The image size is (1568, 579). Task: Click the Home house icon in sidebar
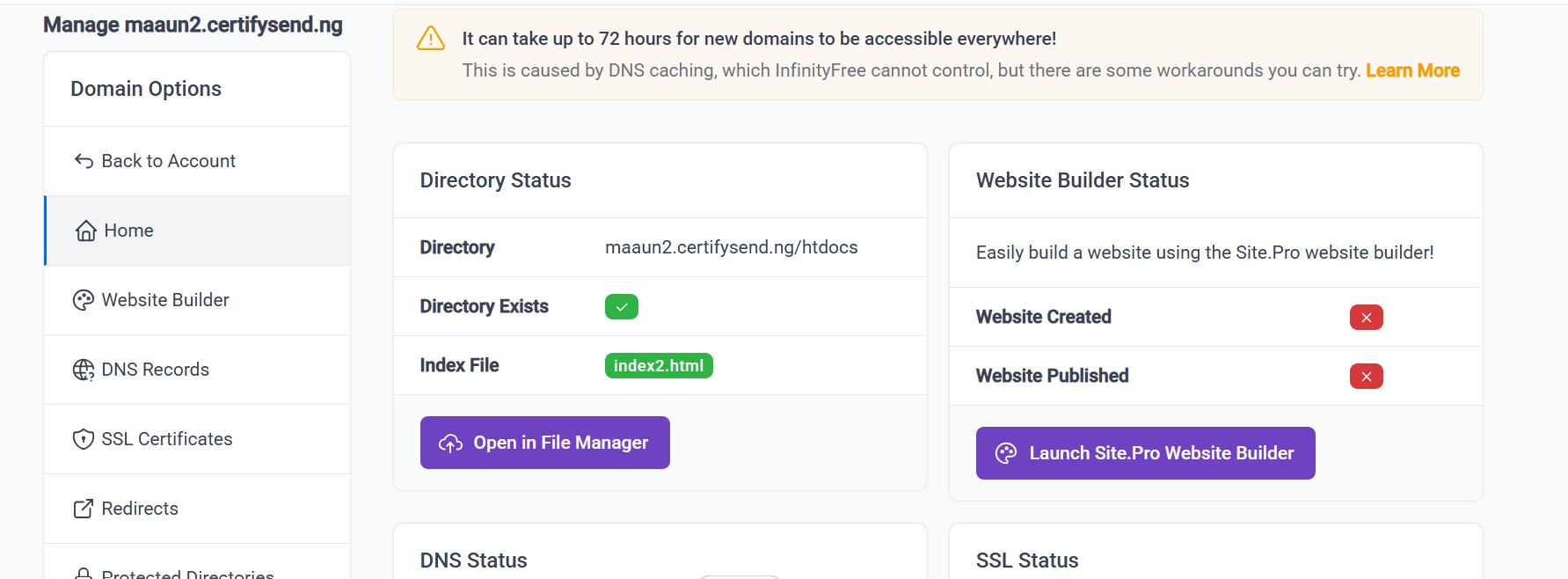click(86, 231)
